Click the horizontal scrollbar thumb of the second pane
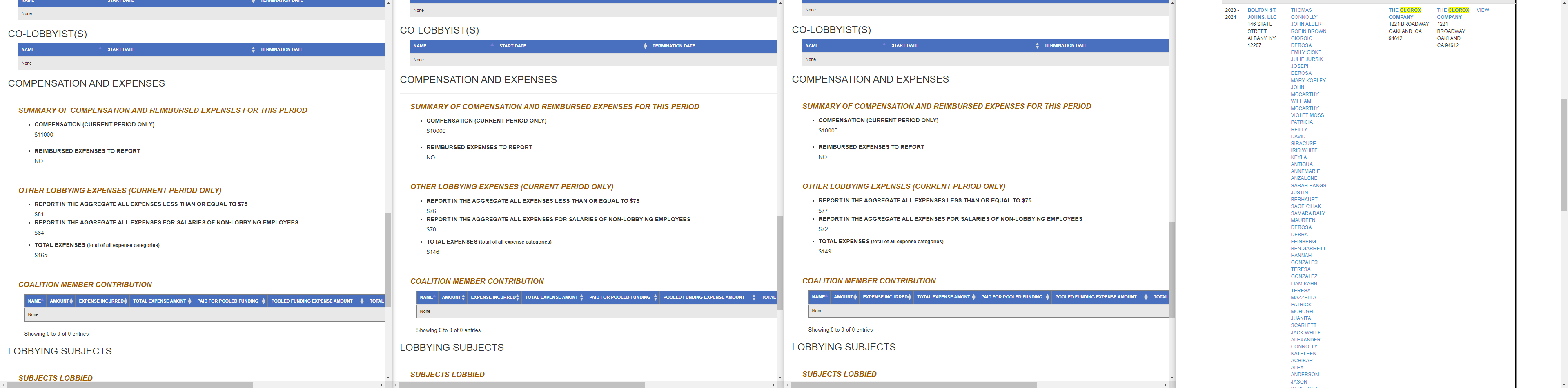The height and width of the screenshot is (388, 1568). click(522, 385)
